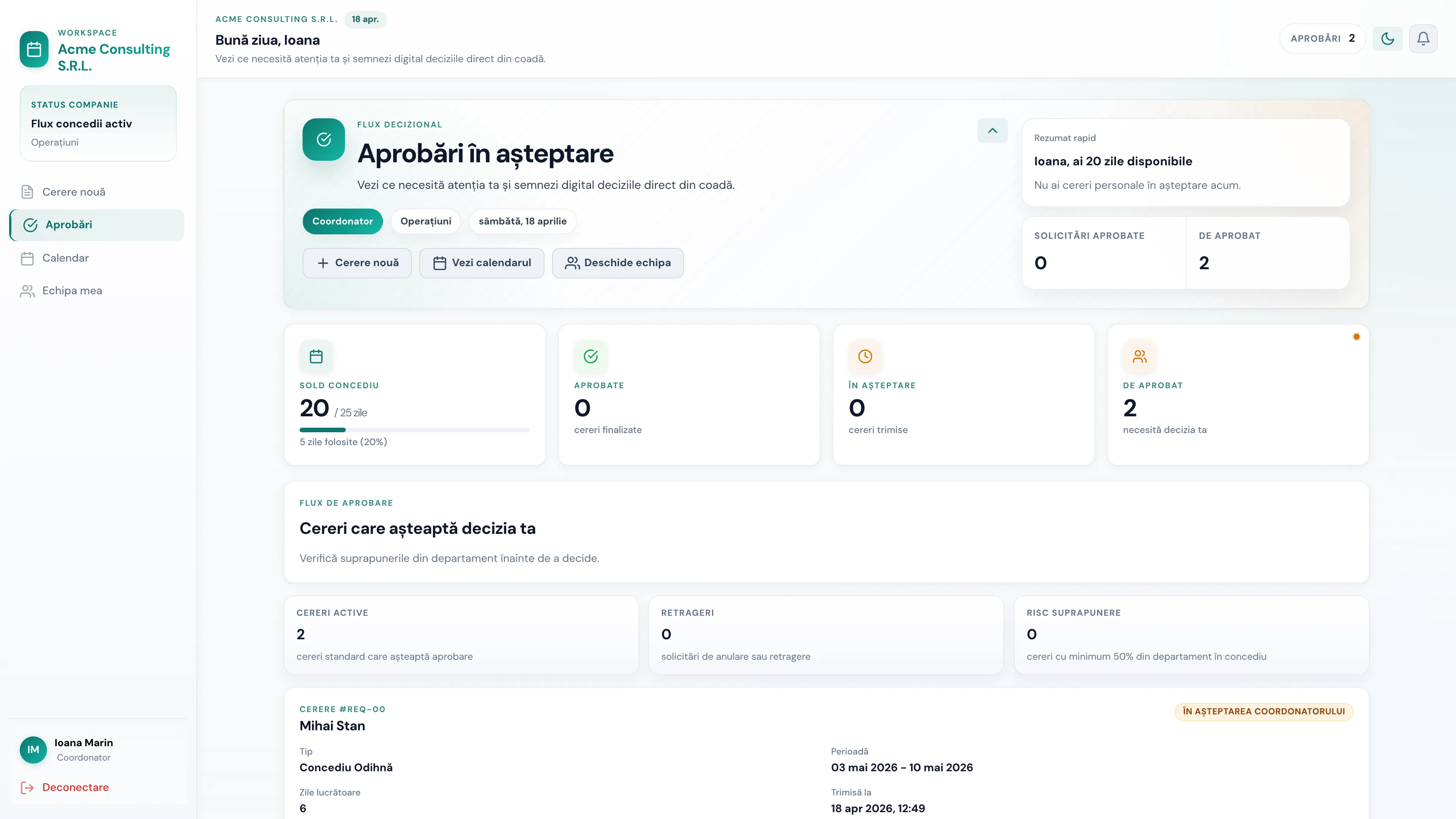Open Cerere nouă in the sidebar
1456x819 pixels.
coord(97,192)
